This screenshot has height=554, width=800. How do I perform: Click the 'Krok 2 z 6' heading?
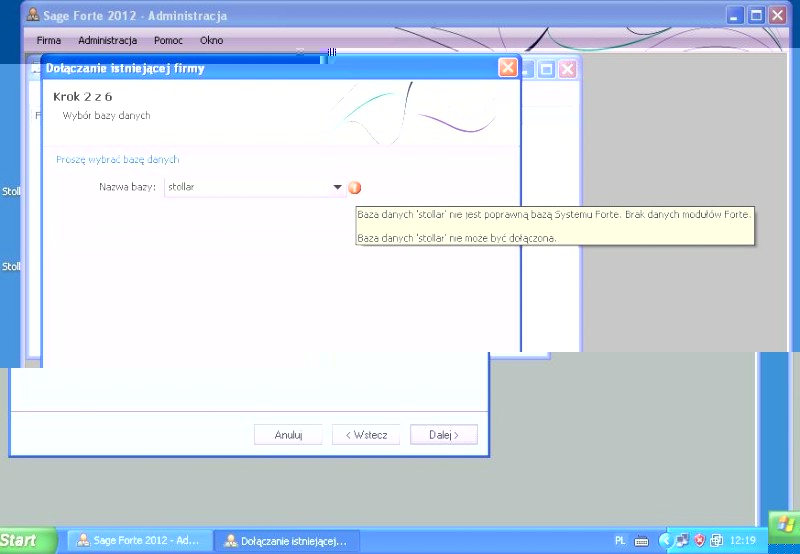click(x=83, y=97)
